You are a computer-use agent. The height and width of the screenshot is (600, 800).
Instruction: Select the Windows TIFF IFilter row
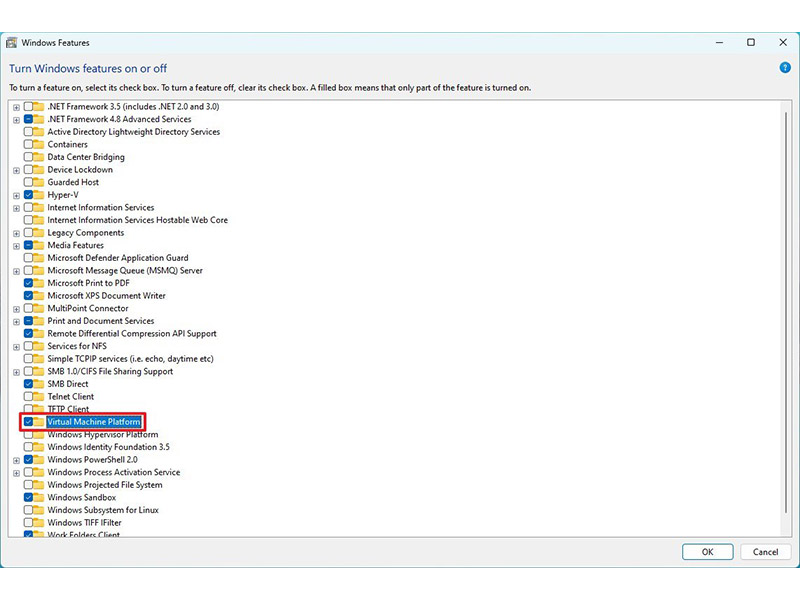coord(85,522)
